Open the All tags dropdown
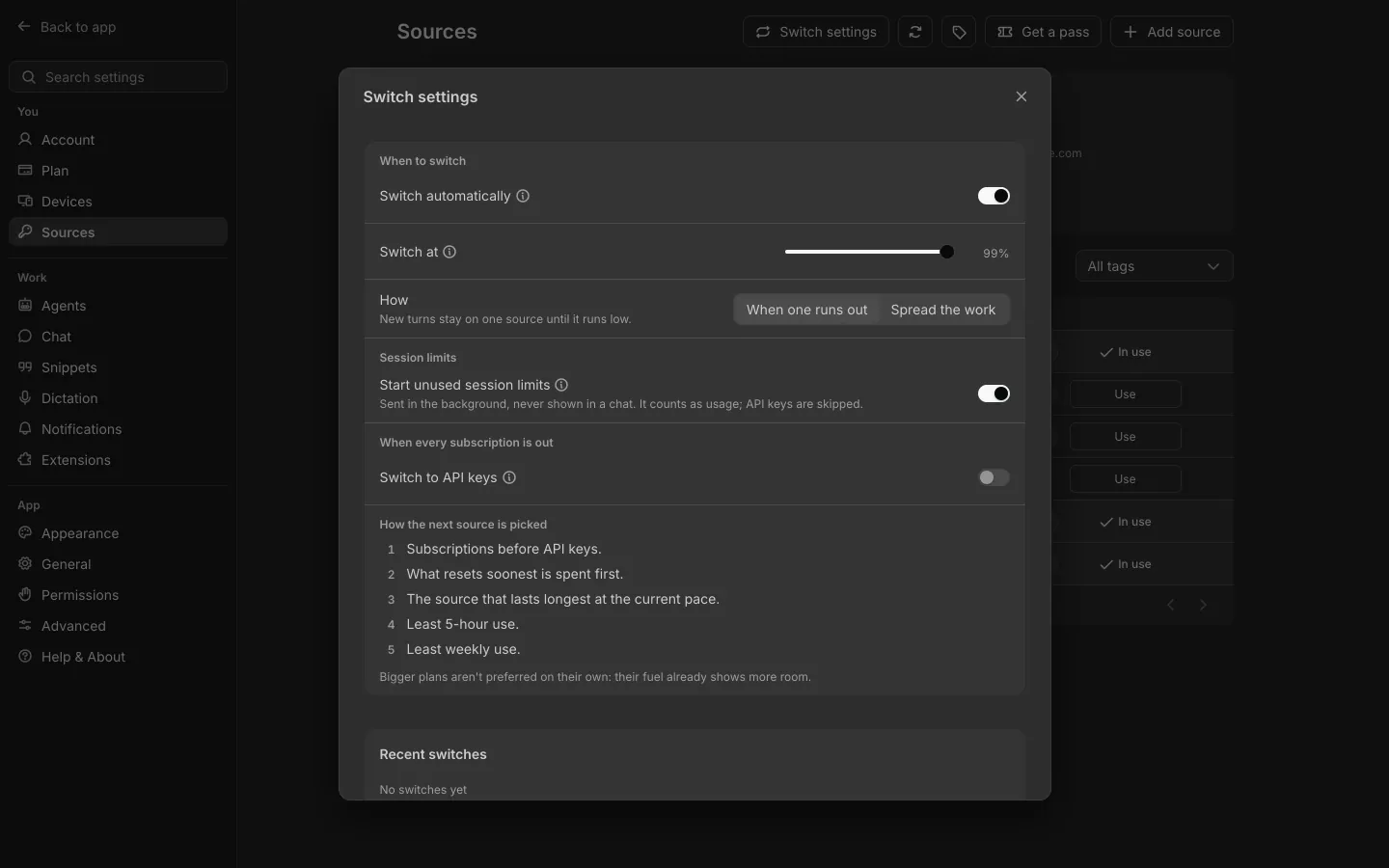The height and width of the screenshot is (868, 1389). pos(1154,266)
